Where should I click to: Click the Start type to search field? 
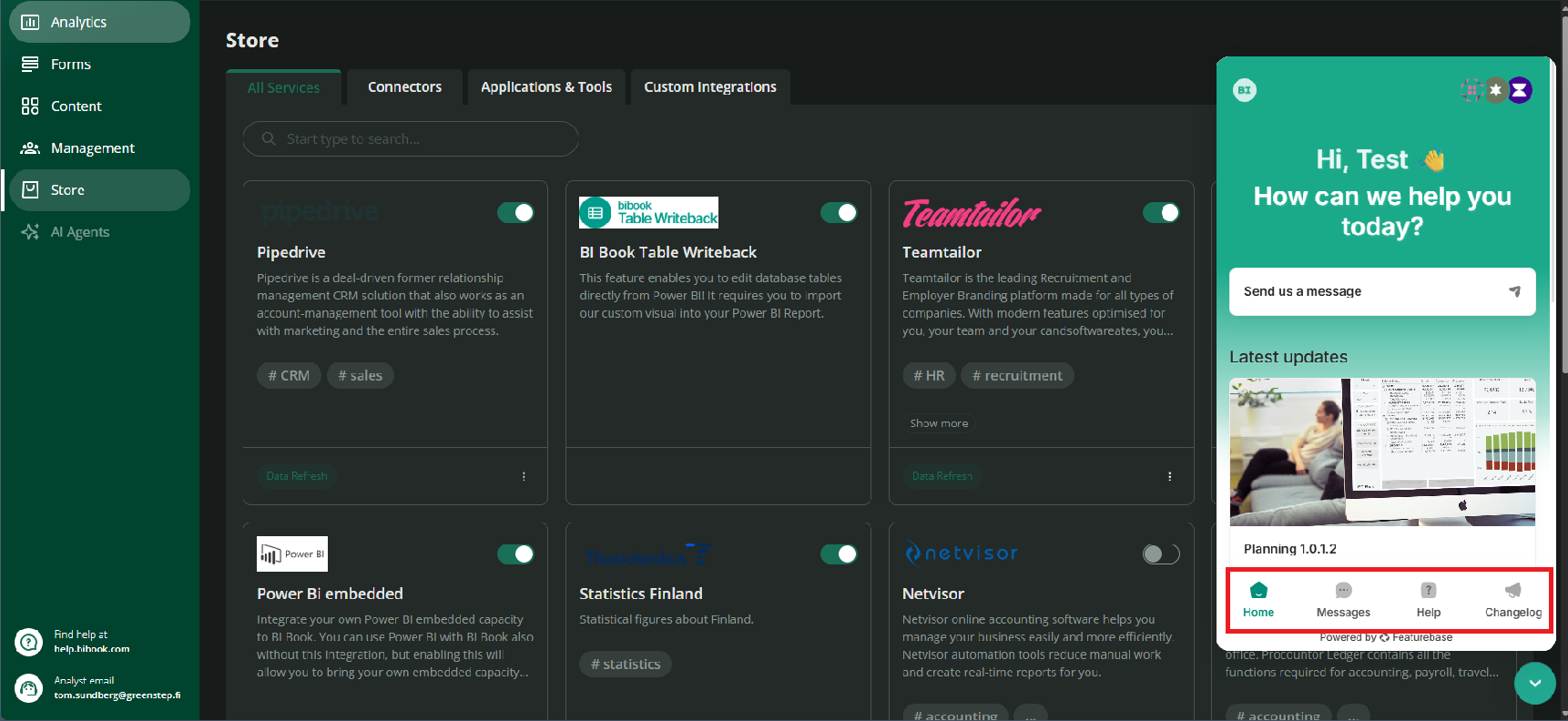(x=411, y=139)
